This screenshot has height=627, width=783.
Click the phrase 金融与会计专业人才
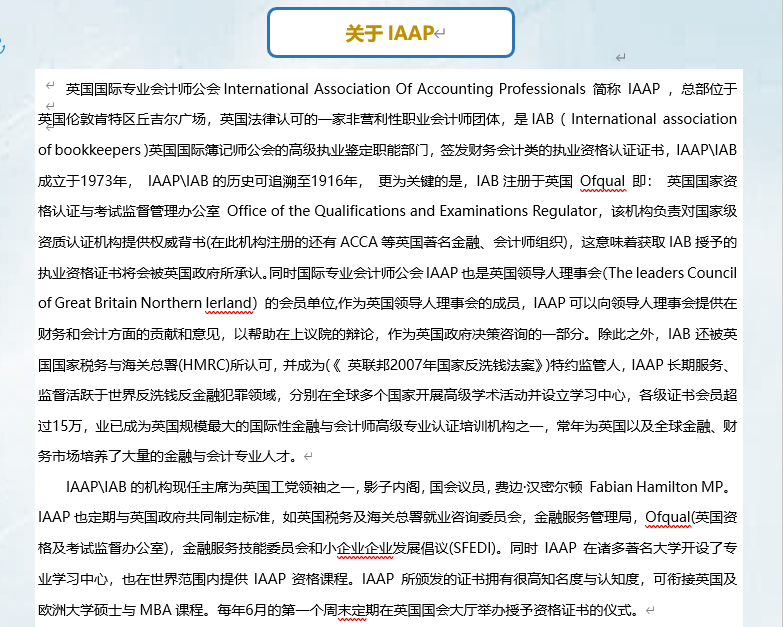227,456
